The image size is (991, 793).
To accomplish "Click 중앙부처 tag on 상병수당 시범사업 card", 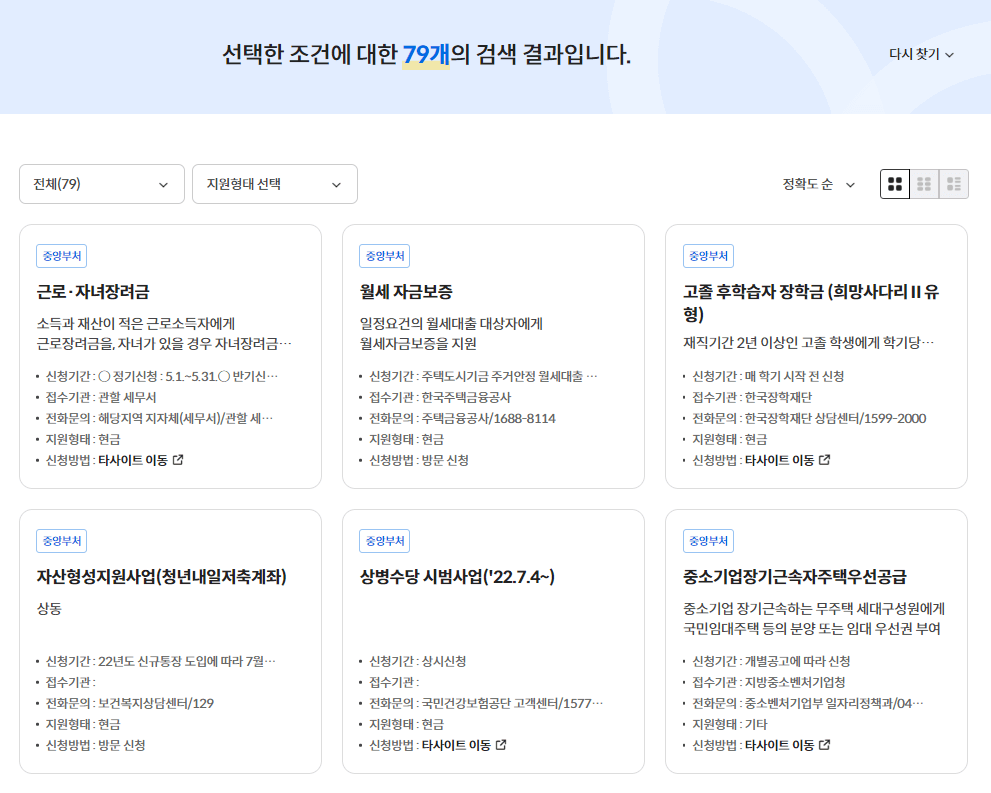I will click(x=385, y=541).
